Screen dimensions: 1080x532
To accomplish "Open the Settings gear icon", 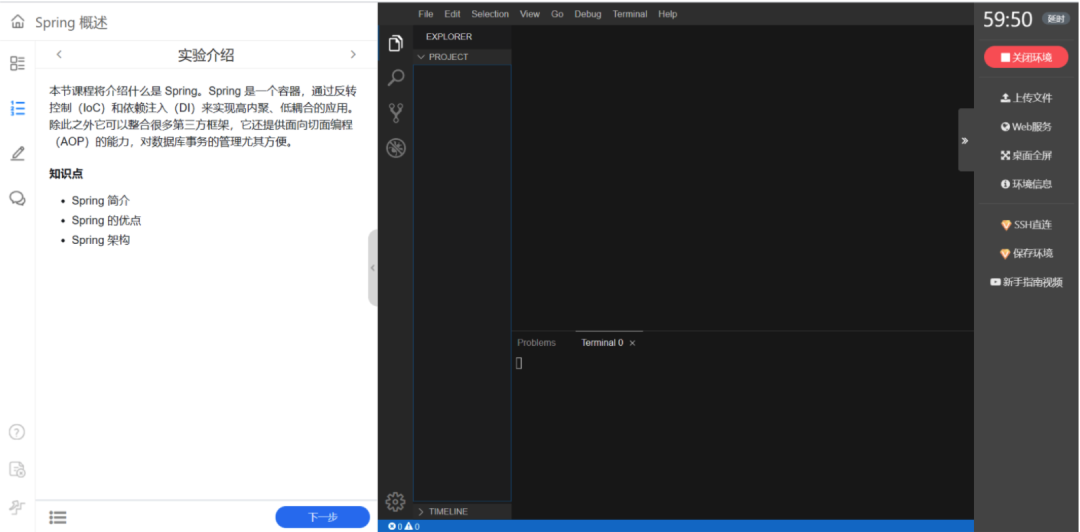I will [395, 502].
